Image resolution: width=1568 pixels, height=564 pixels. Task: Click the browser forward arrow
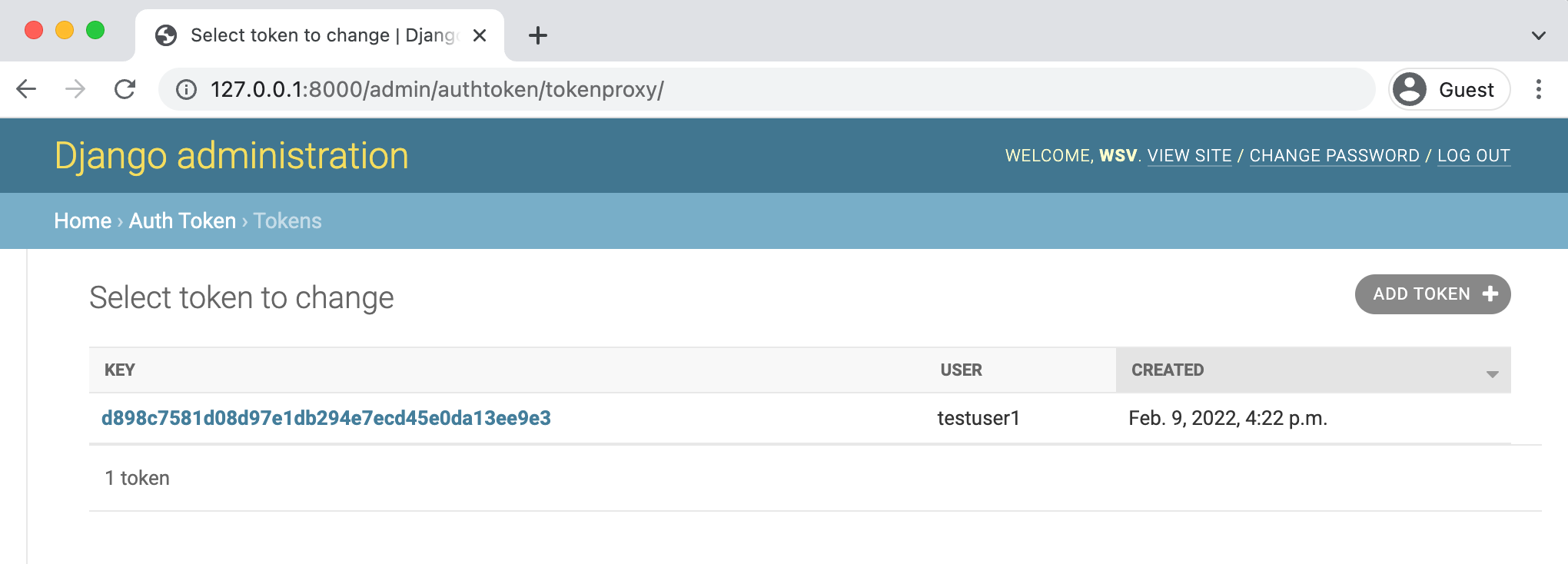pos(75,89)
